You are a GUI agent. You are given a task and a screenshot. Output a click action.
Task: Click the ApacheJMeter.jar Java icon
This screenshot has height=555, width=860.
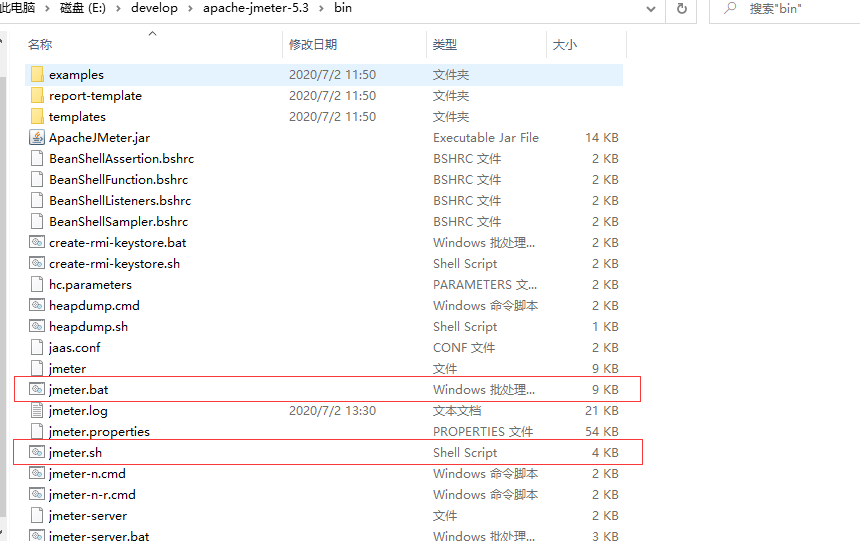click(x=37, y=137)
